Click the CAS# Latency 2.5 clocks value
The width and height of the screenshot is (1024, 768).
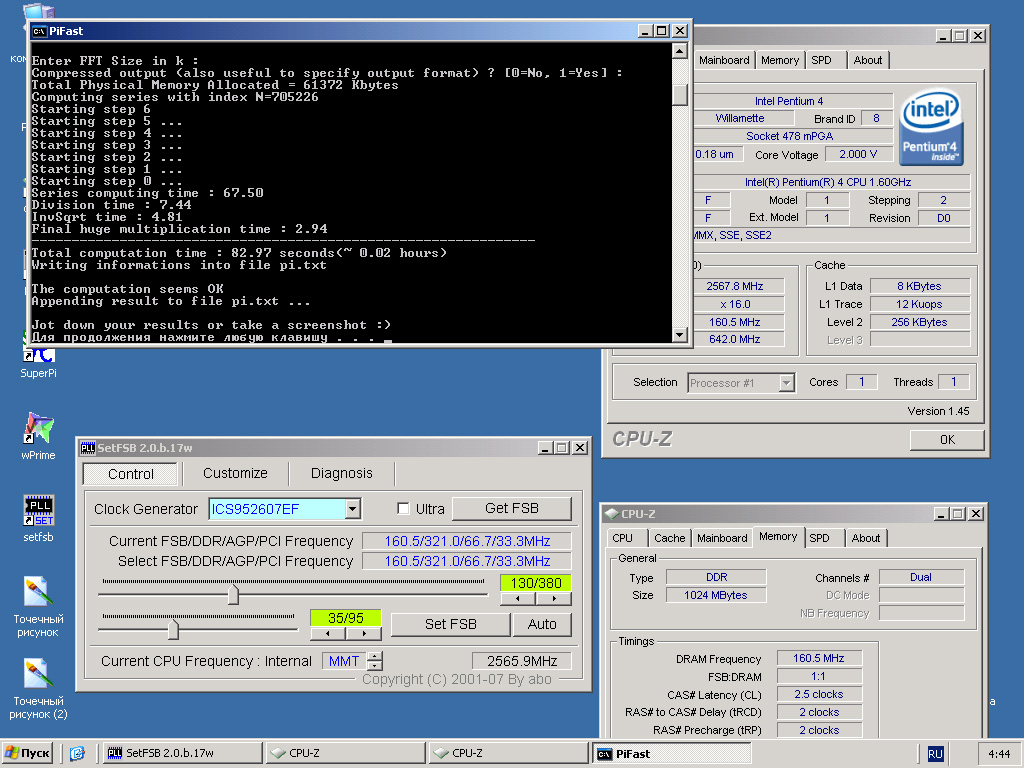[x=819, y=694]
